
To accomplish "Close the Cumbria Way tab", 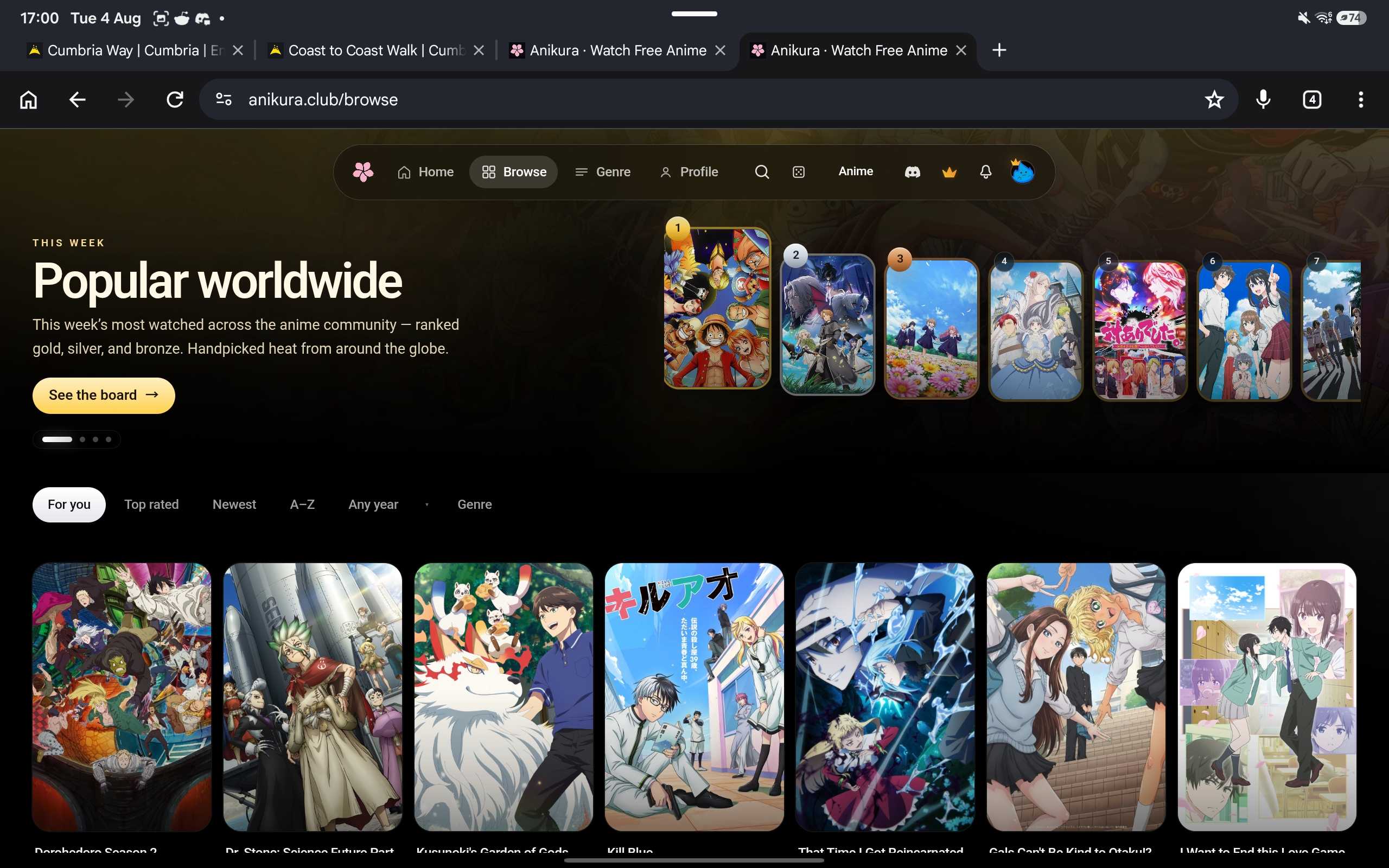I will (238, 50).
